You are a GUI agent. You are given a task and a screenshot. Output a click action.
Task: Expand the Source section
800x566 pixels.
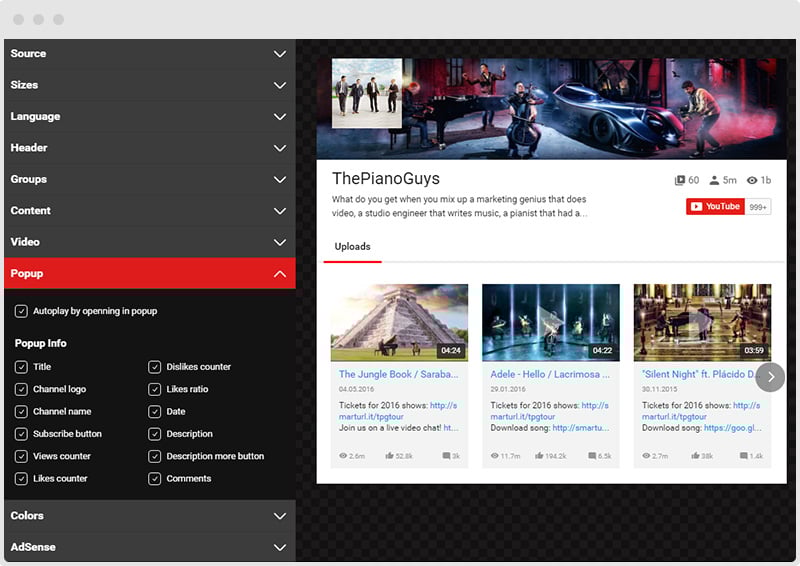[149, 54]
